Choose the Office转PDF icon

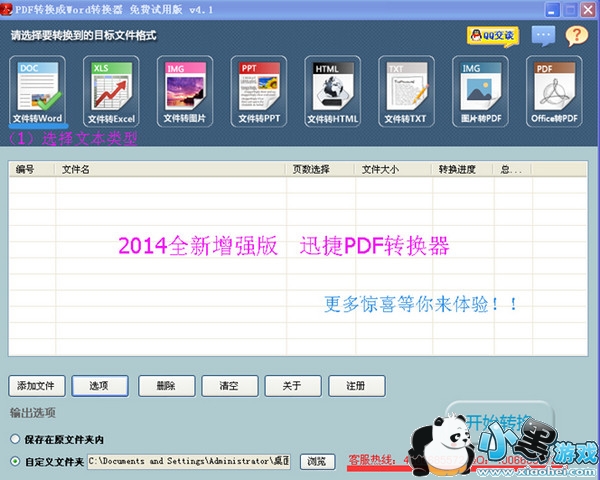tap(554, 91)
